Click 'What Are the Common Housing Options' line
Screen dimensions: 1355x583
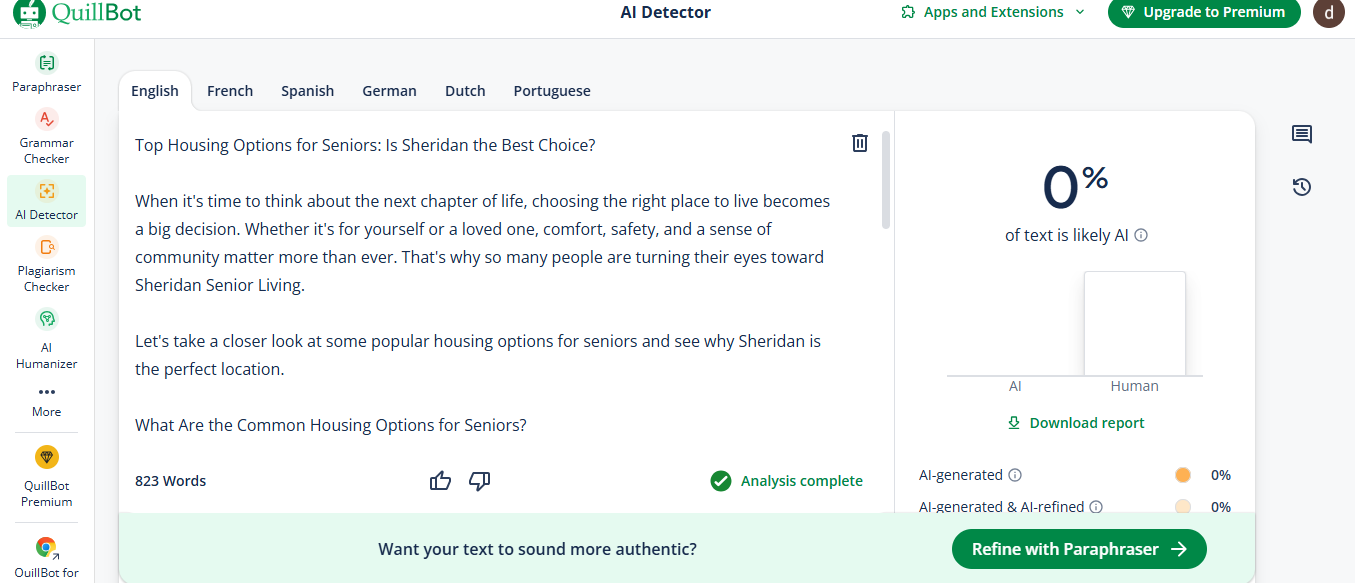coord(331,425)
